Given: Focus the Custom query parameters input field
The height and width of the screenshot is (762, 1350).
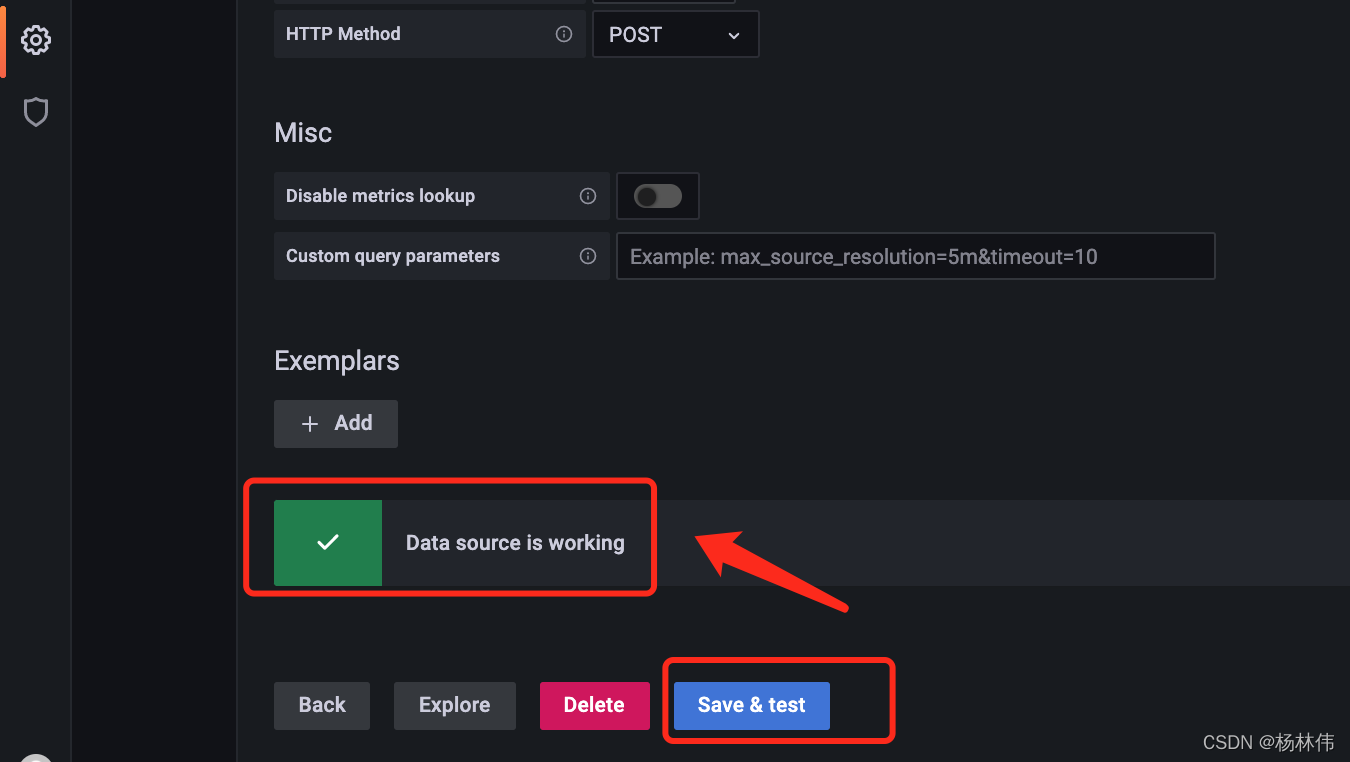Looking at the screenshot, I should [916, 256].
